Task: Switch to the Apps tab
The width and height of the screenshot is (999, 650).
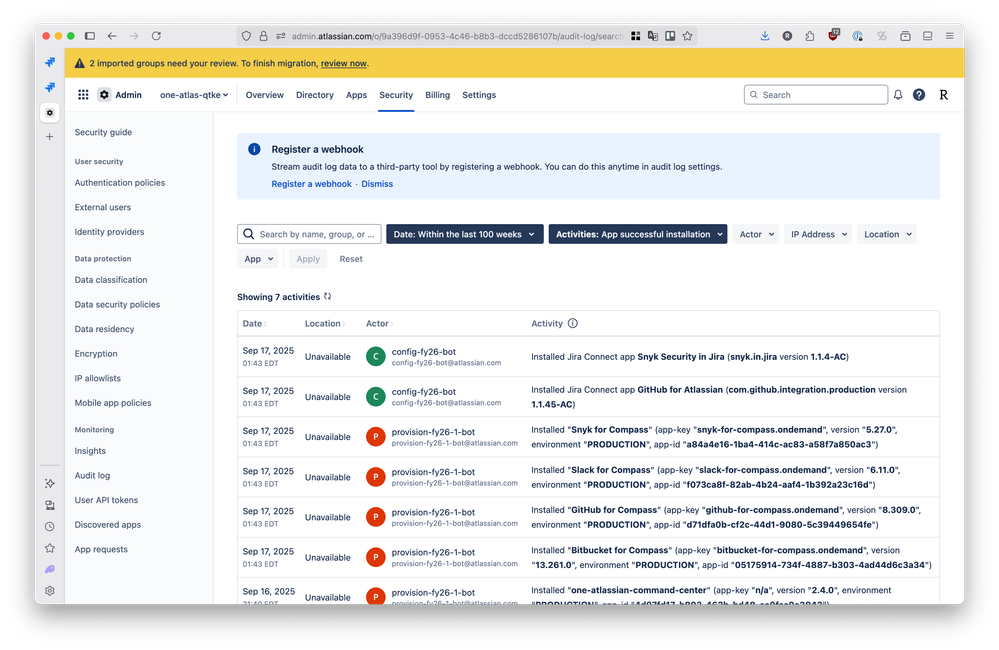Action: (x=356, y=95)
